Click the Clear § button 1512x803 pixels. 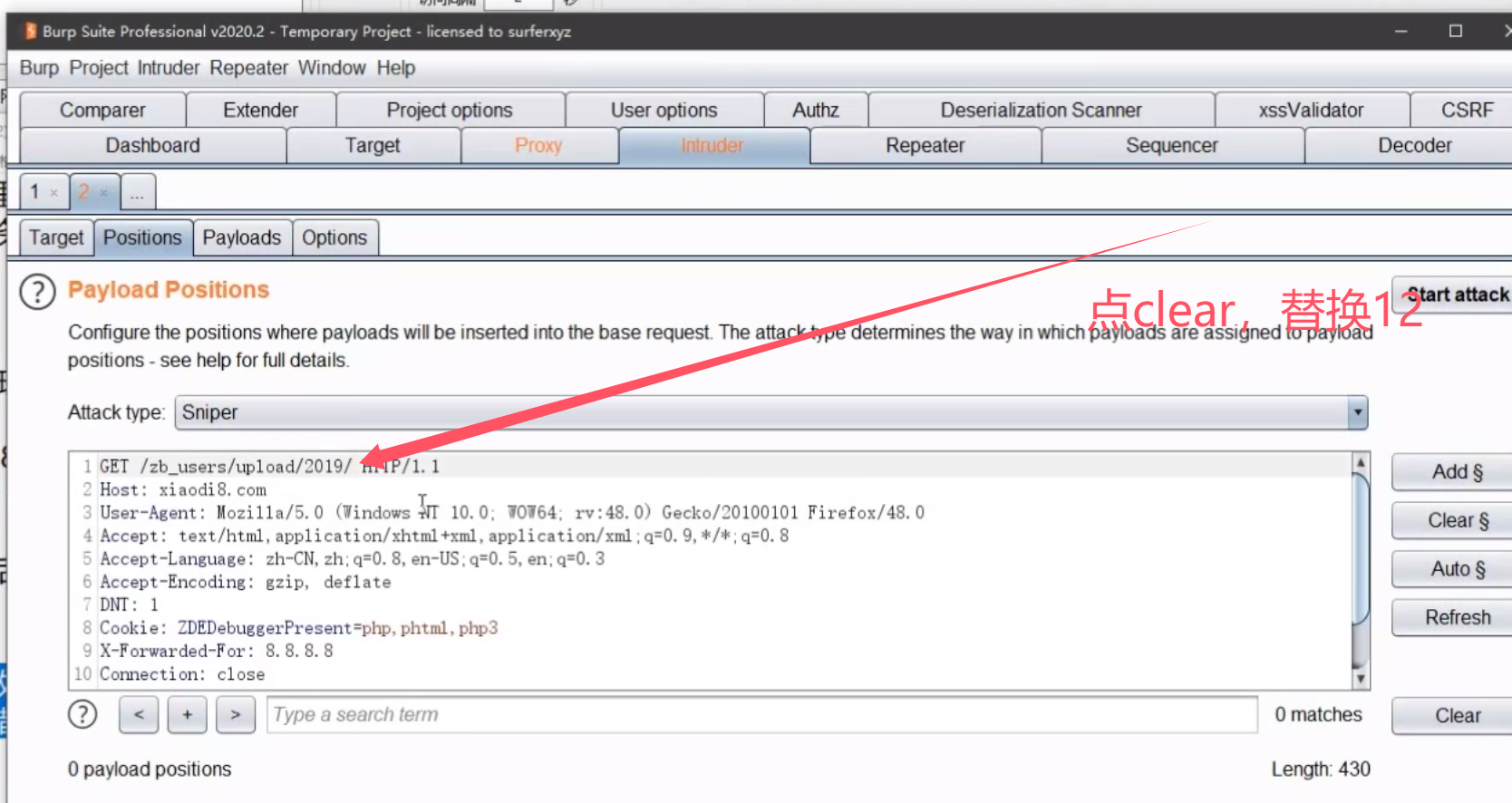click(x=1454, y=520)
